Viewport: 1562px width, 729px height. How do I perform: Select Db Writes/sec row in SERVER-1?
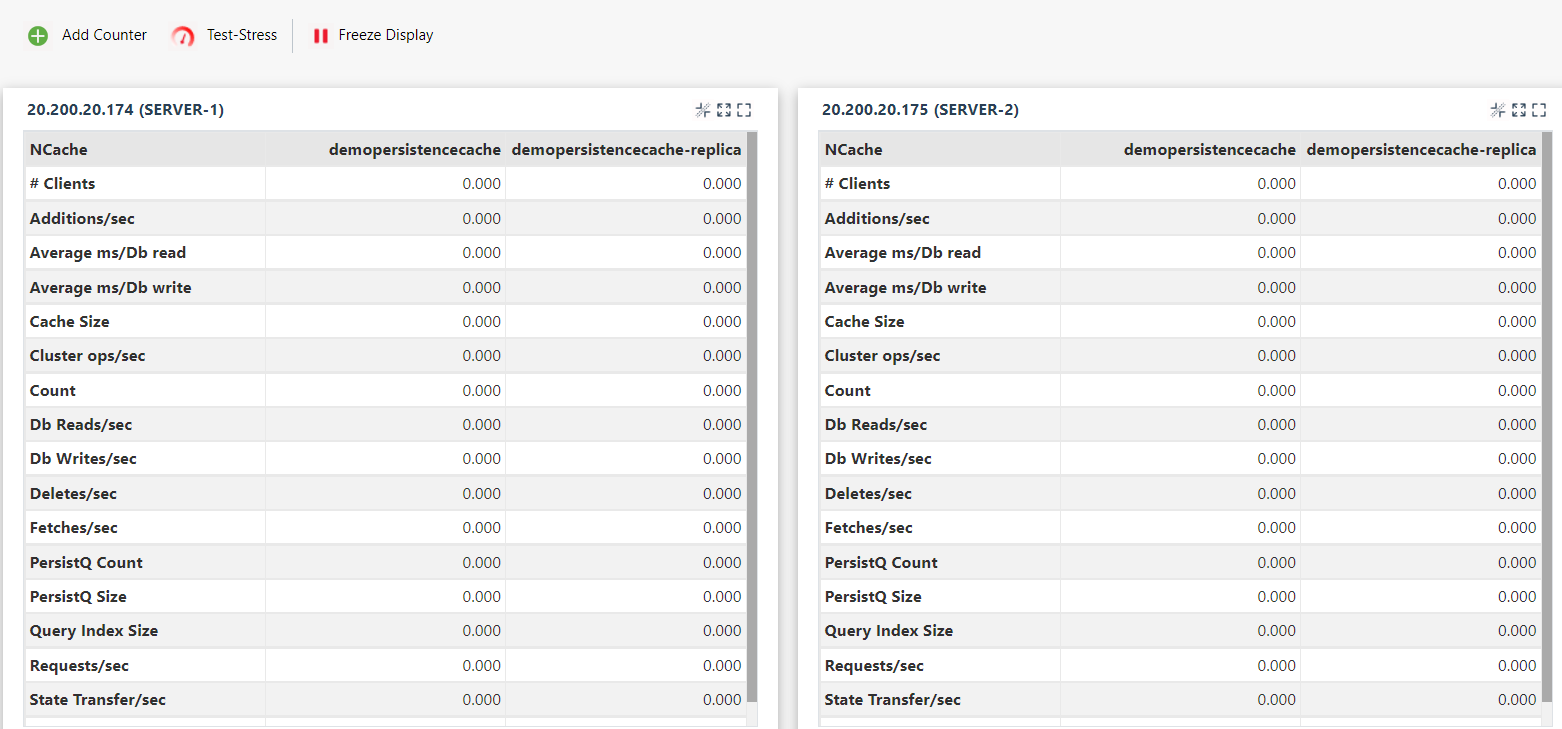pyautogui.click(x=386, y=459)
